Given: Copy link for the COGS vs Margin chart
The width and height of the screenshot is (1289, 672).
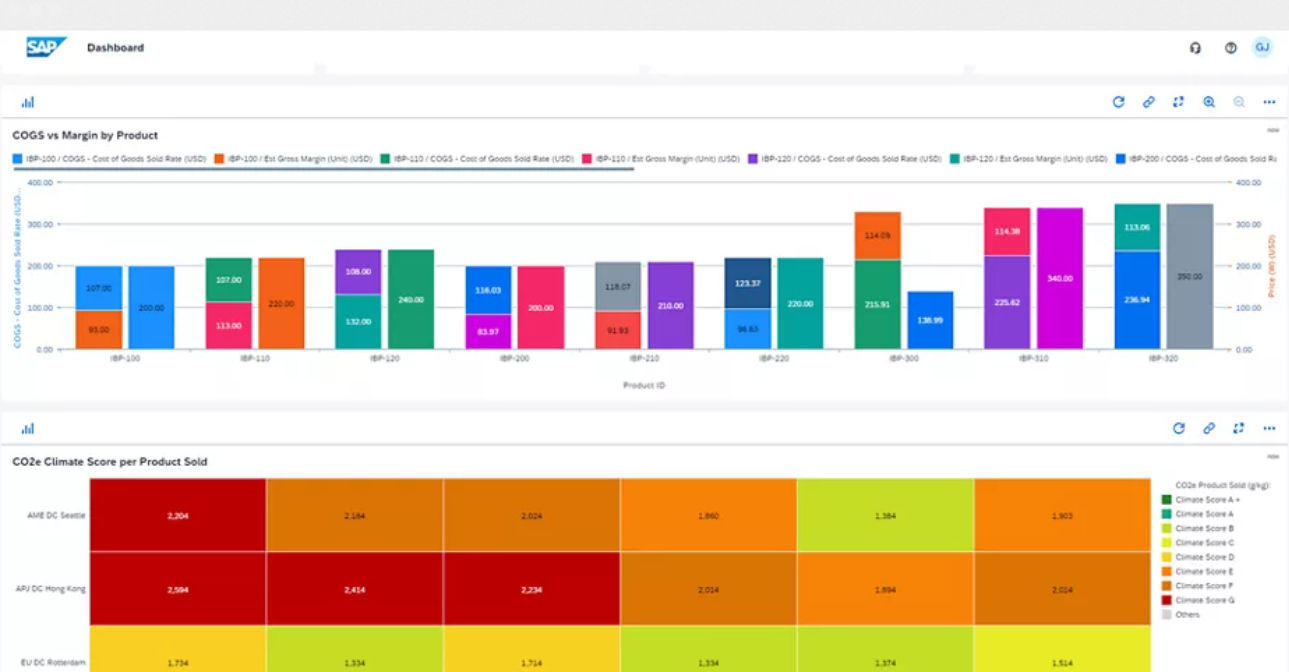Looking at the screenshot, I should (1149, 101).
